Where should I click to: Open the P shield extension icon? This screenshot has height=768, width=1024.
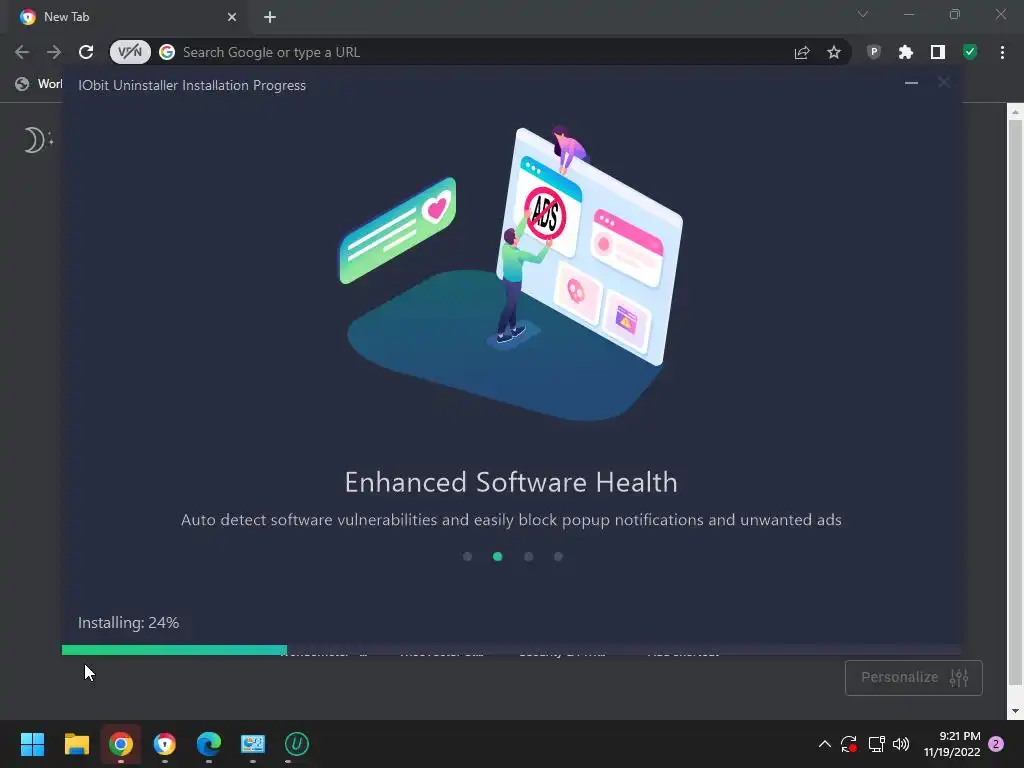click(x=874, y=52)
